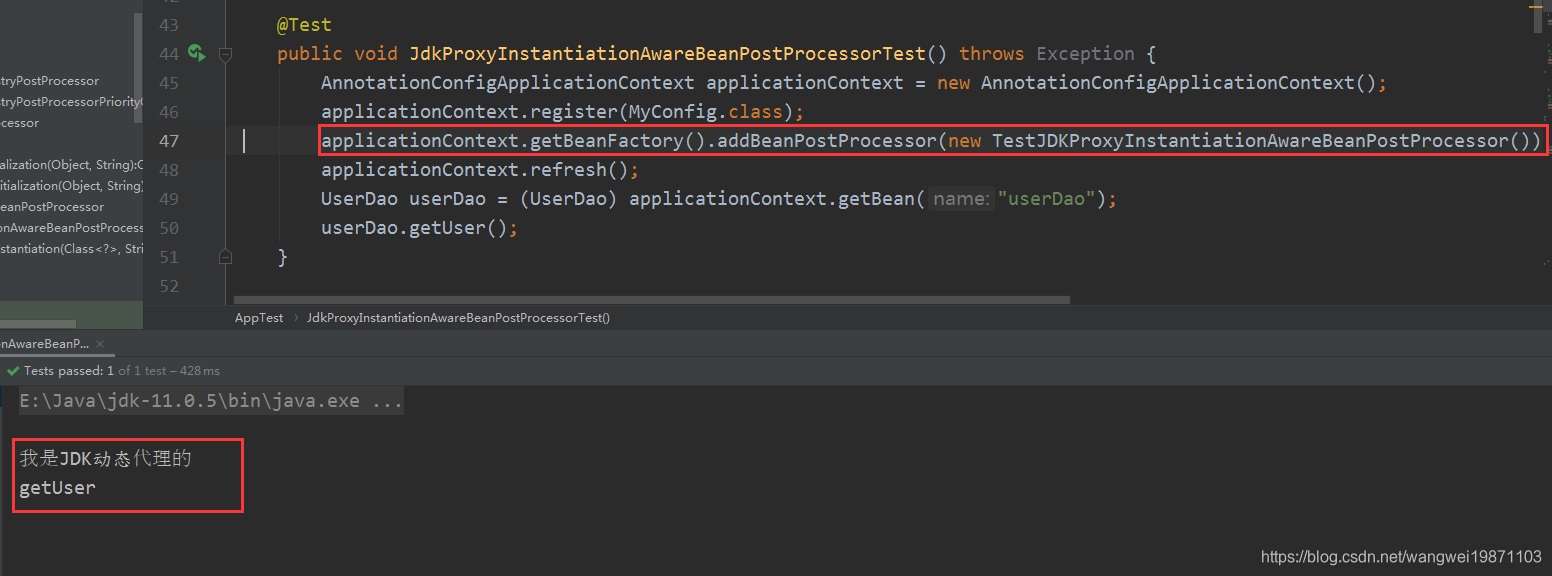This screenshot has height=576, width=1552.
Task: Click the @Test annotation on line 43
Action: click(304, 25)
